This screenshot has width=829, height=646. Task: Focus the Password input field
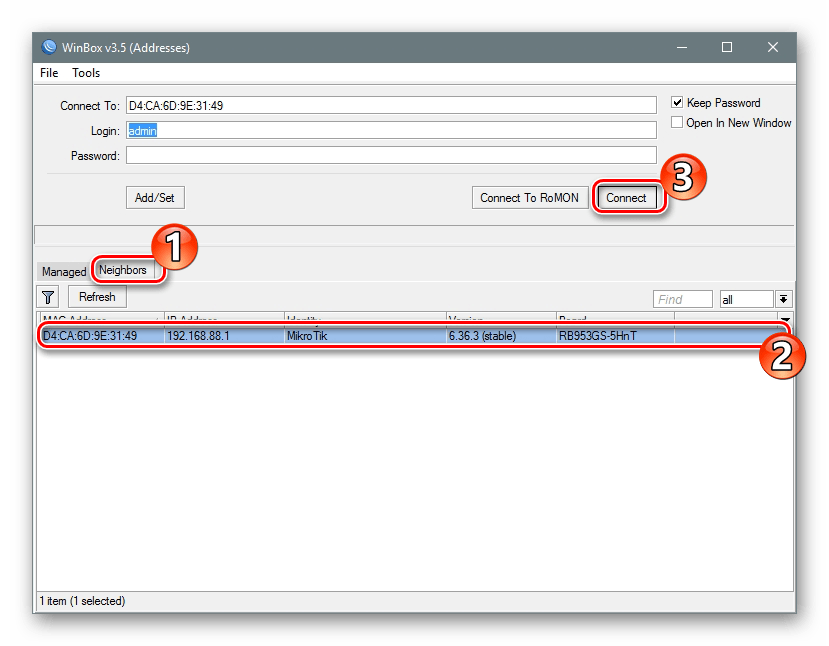point(391,155)
